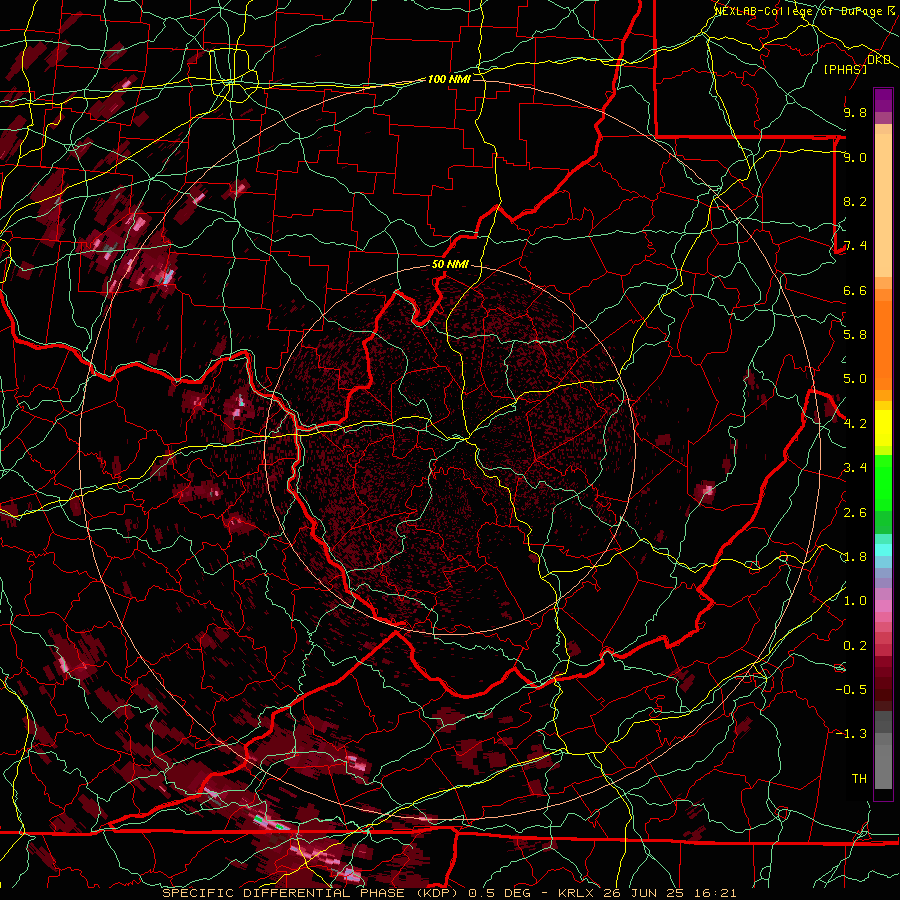Click the 6.6 value on the color scale
900x900 pixels.
[855, 290]
